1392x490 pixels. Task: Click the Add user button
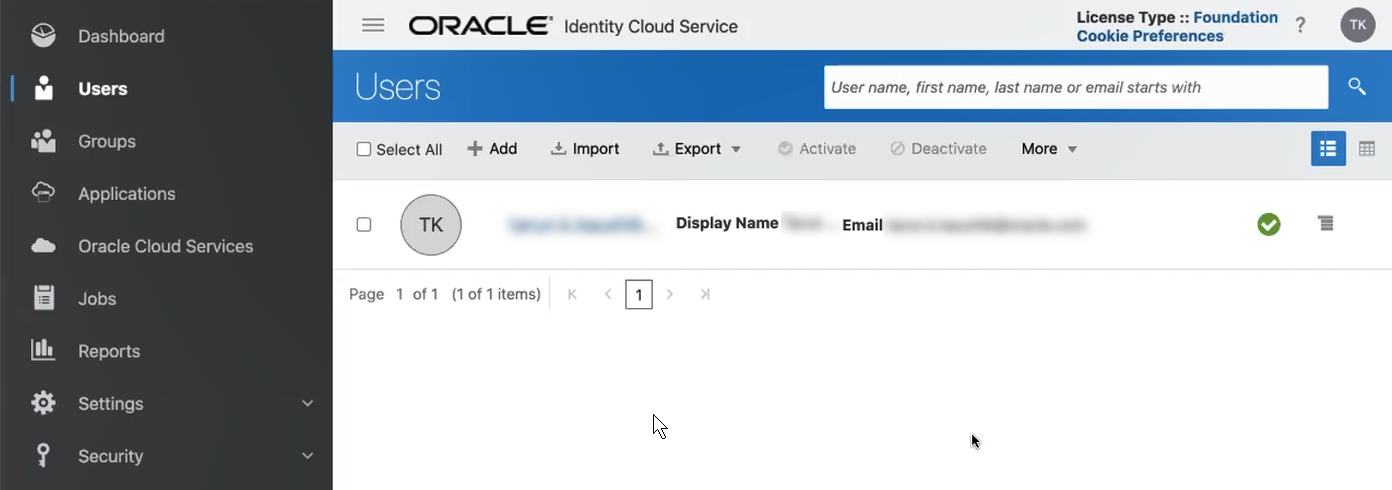click(x=492, y=149)
